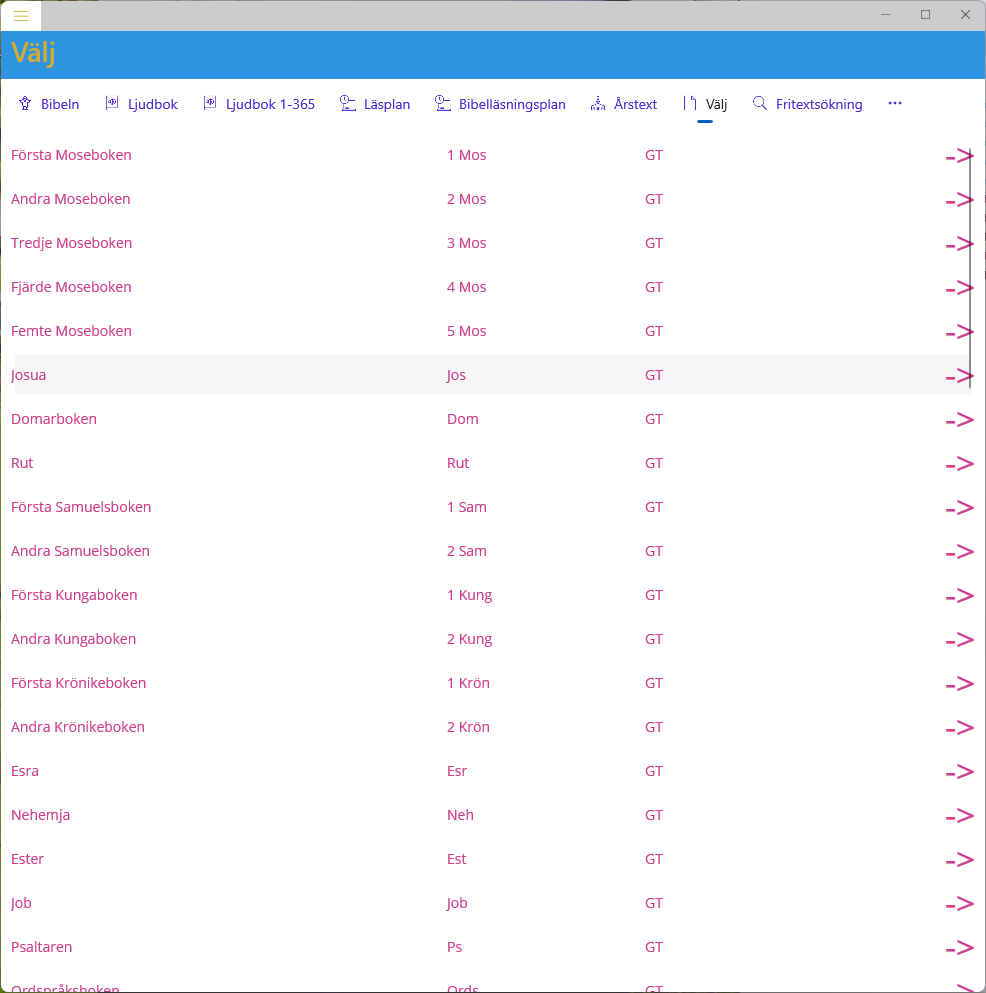Click arrow for Job row
Screen dimensions: 986x993
tap(959, 904)
